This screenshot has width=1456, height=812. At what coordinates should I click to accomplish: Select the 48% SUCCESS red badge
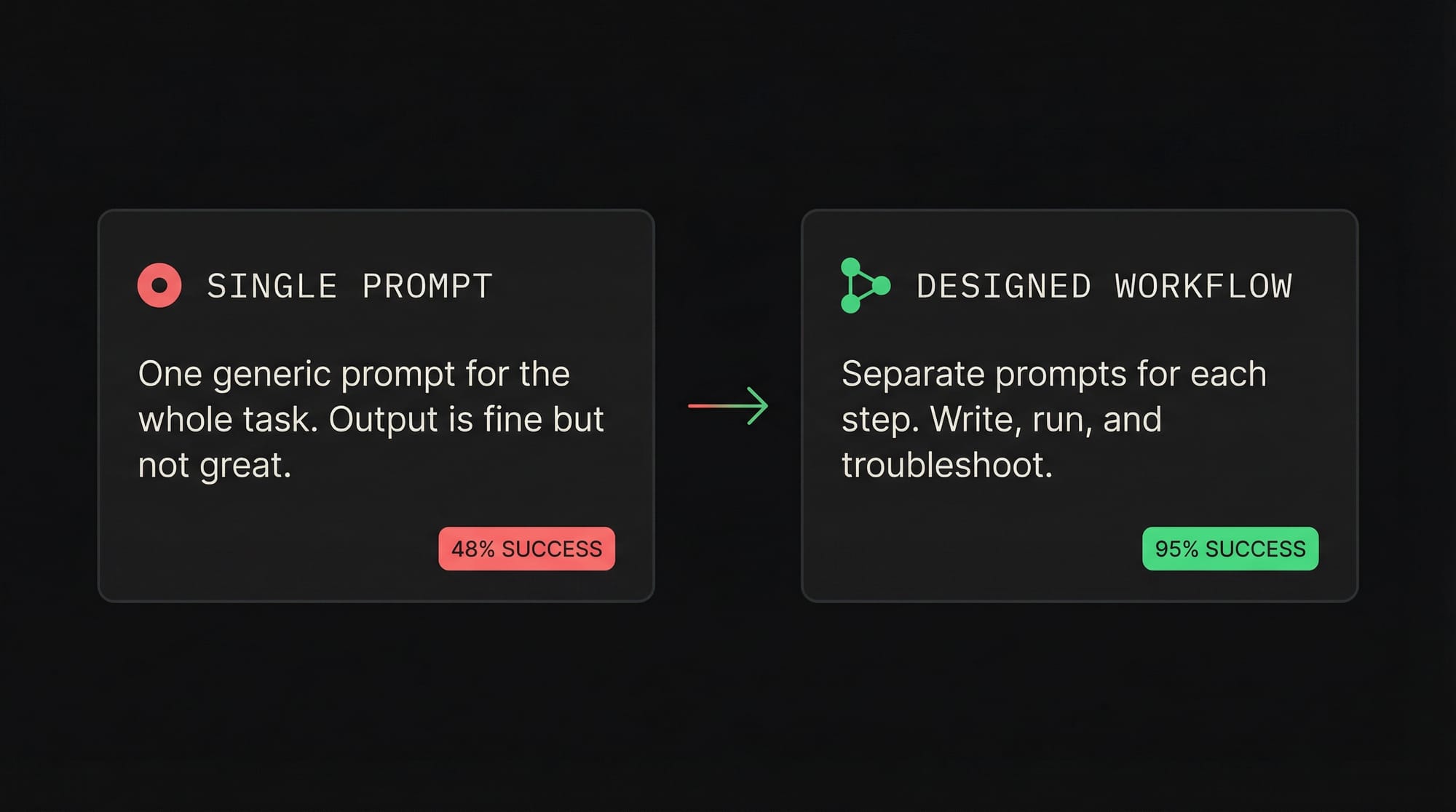pos(526,549)
